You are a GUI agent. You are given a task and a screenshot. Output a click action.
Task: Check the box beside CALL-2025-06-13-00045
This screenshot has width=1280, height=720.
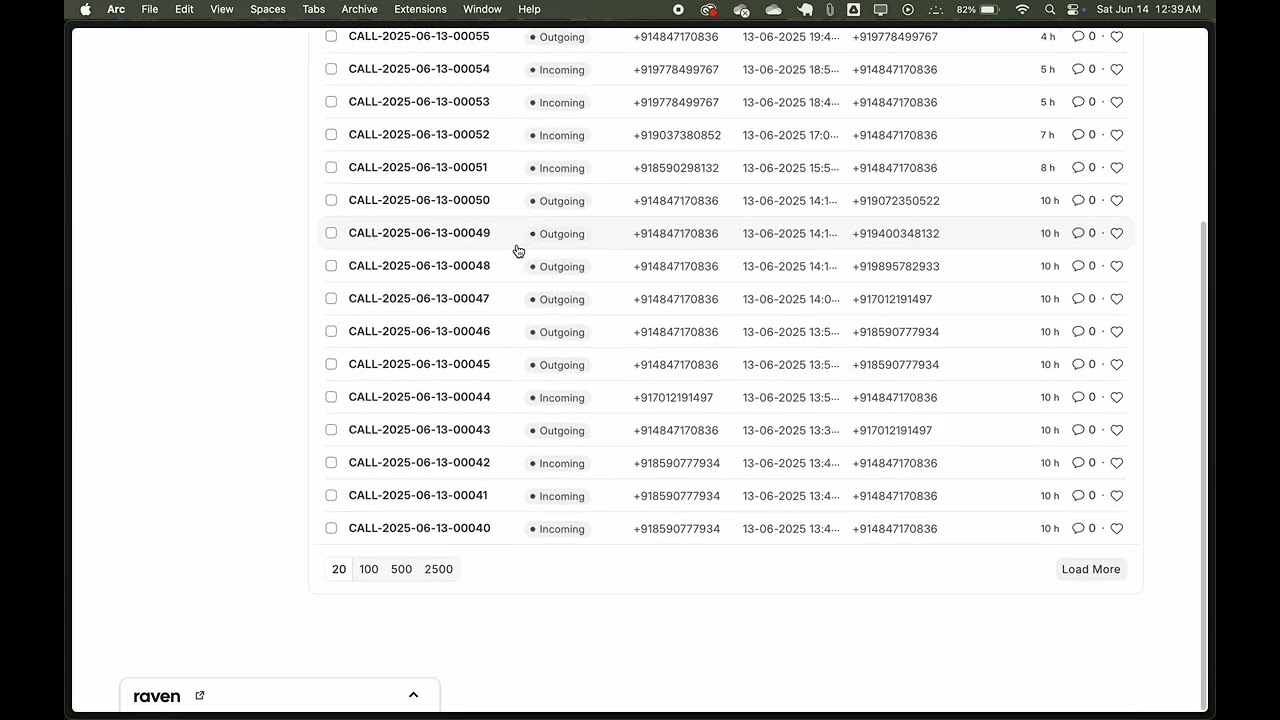331,364
